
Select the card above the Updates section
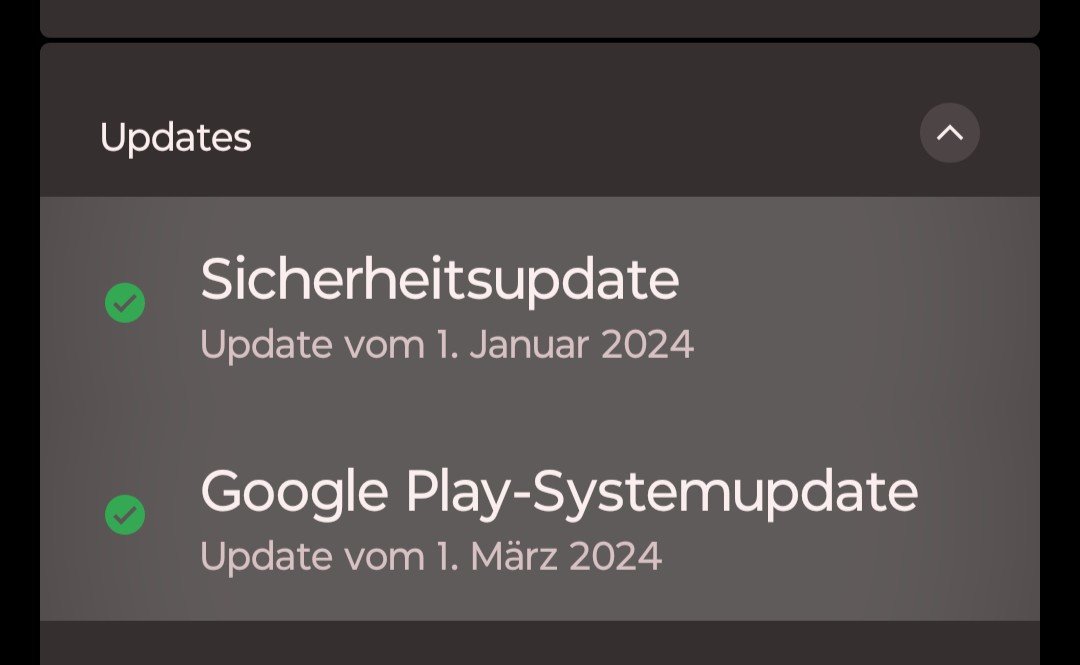coord(540,18)
